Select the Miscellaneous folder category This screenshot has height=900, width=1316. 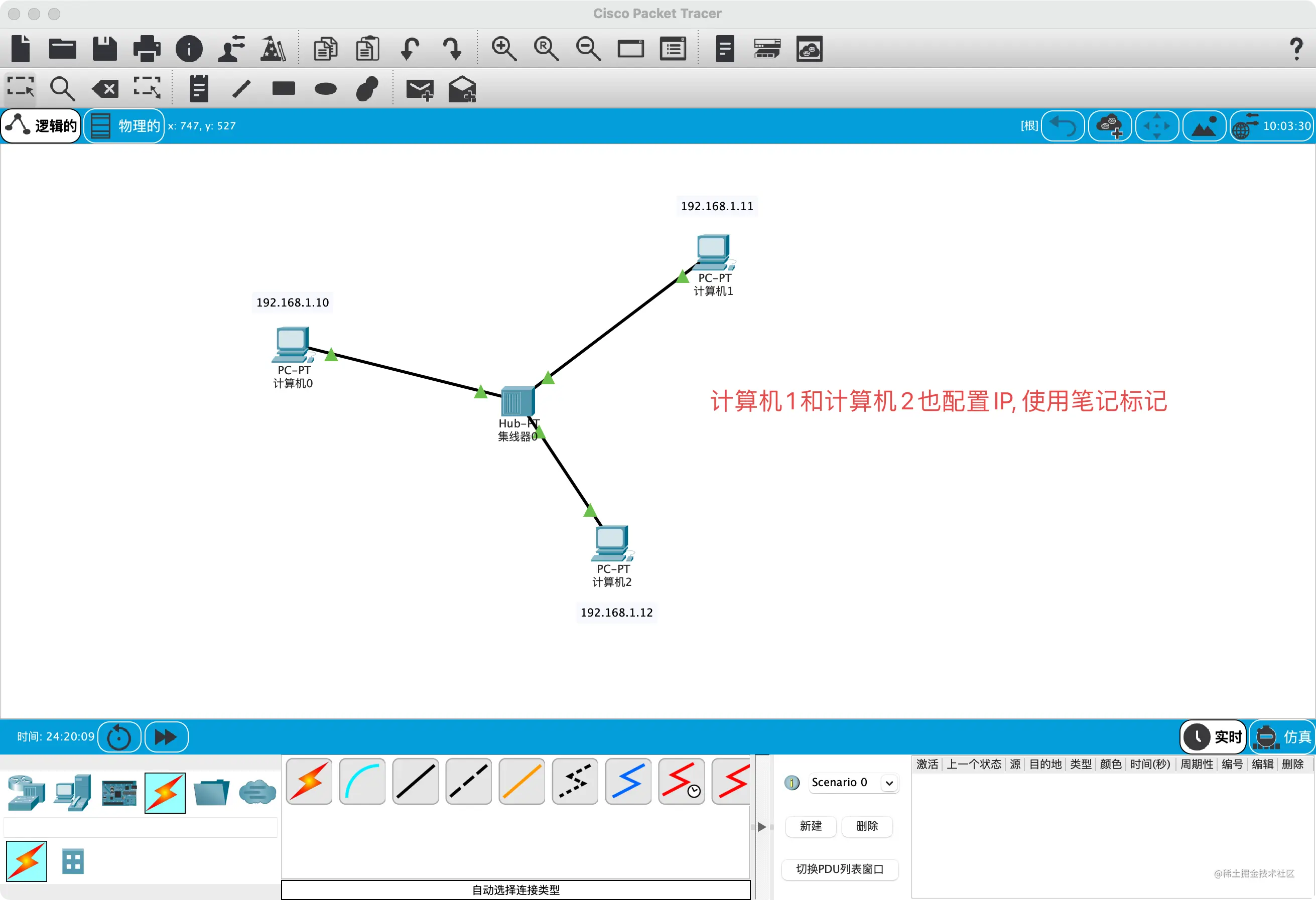point(211,793)
